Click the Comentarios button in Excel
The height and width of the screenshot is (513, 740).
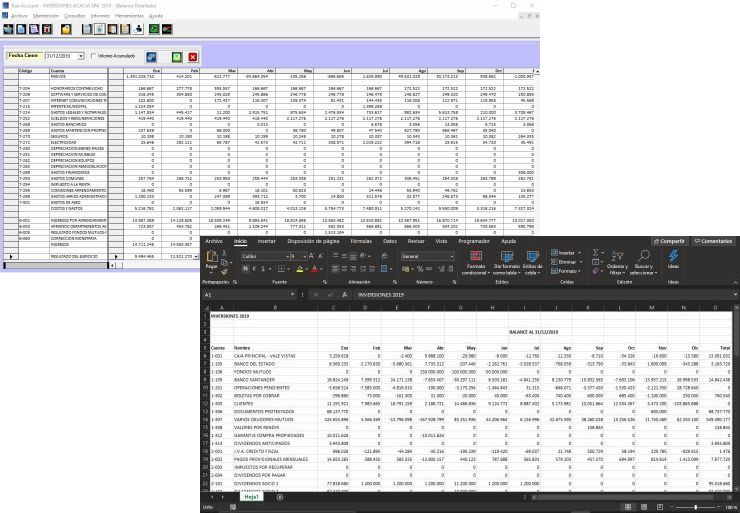(x=713, y=241)
